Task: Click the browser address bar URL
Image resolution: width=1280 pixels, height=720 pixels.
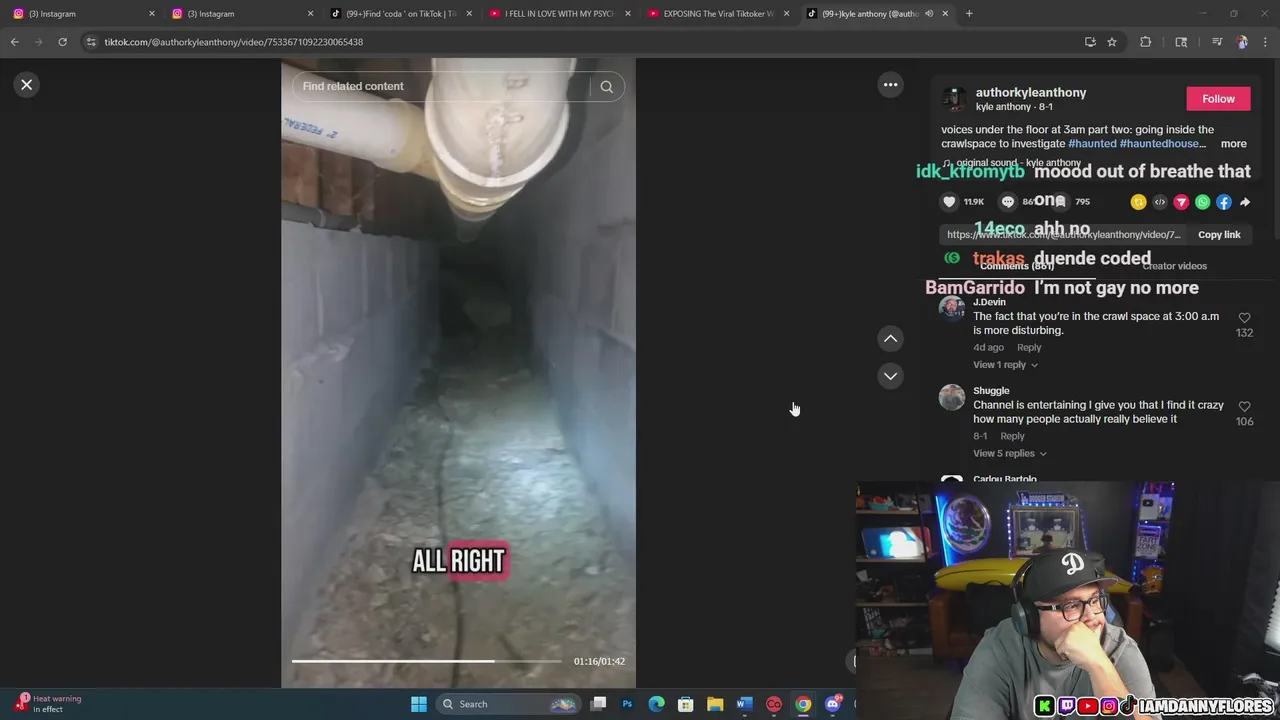Action: coord(234,42)
